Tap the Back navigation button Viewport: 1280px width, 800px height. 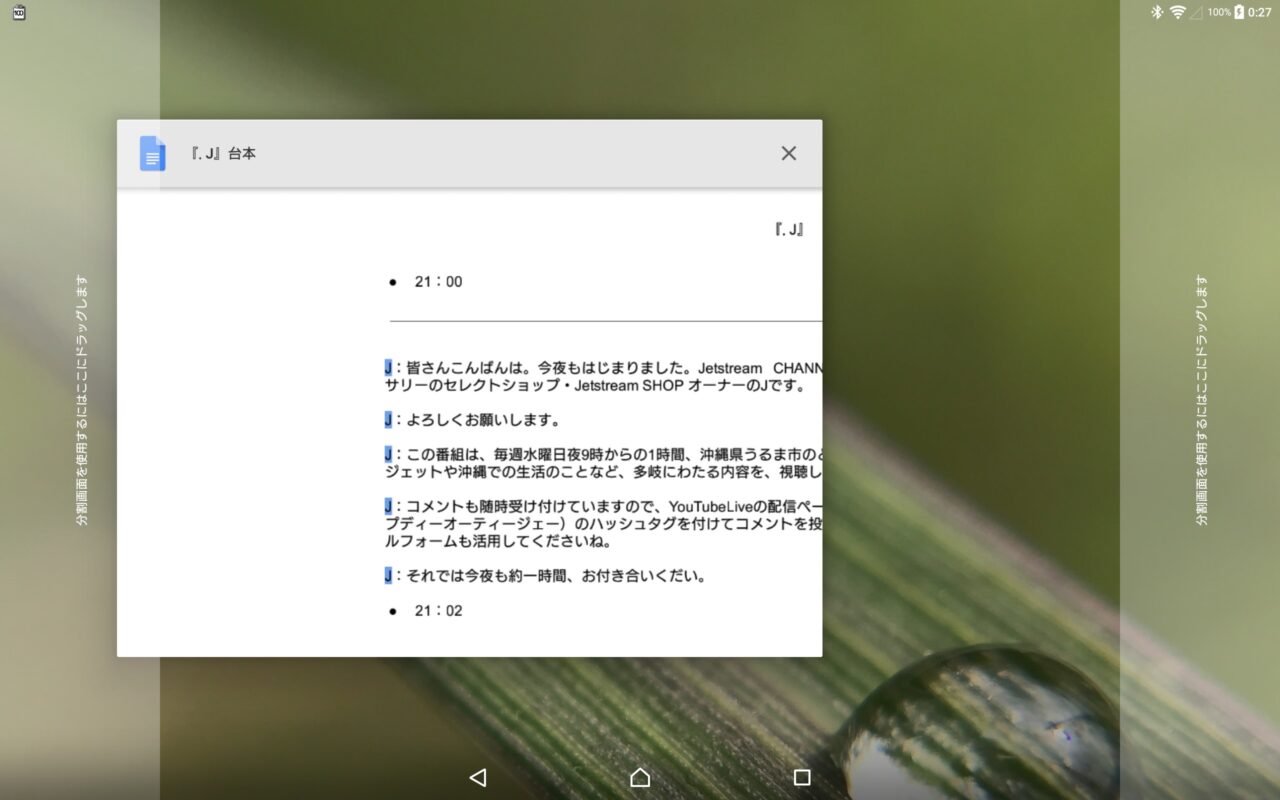point(477,777)
